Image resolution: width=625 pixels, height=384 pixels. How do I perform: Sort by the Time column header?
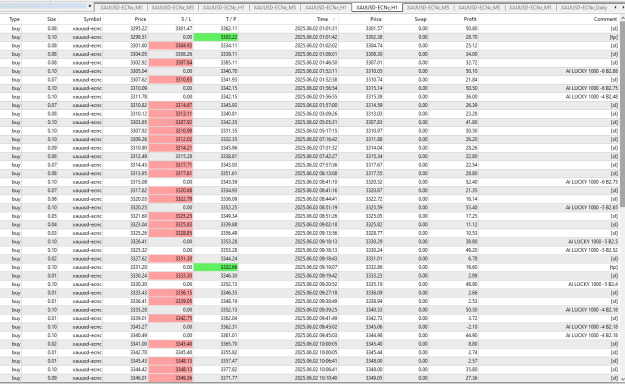[x=322, y=19]
